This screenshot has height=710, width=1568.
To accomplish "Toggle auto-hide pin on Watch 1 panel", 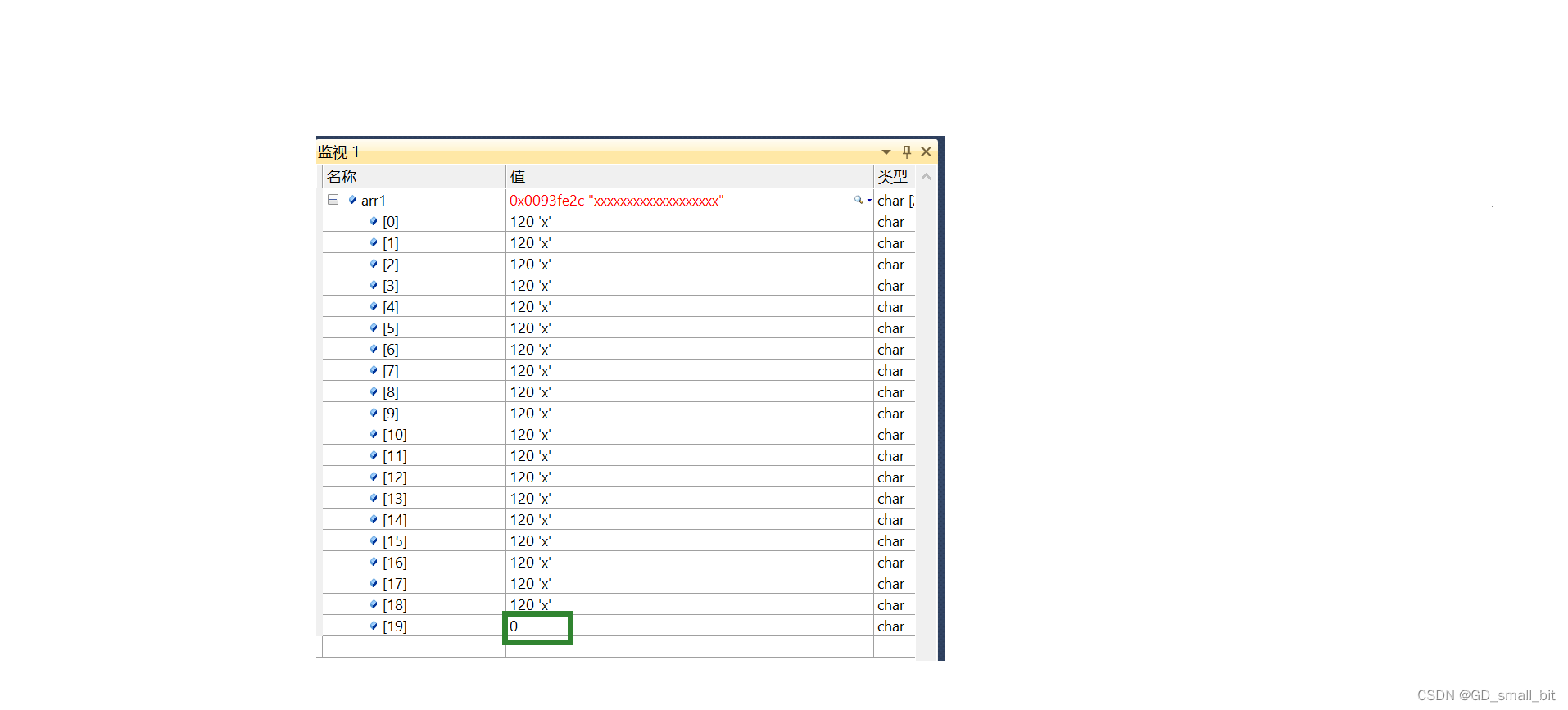I will point(907,151).
